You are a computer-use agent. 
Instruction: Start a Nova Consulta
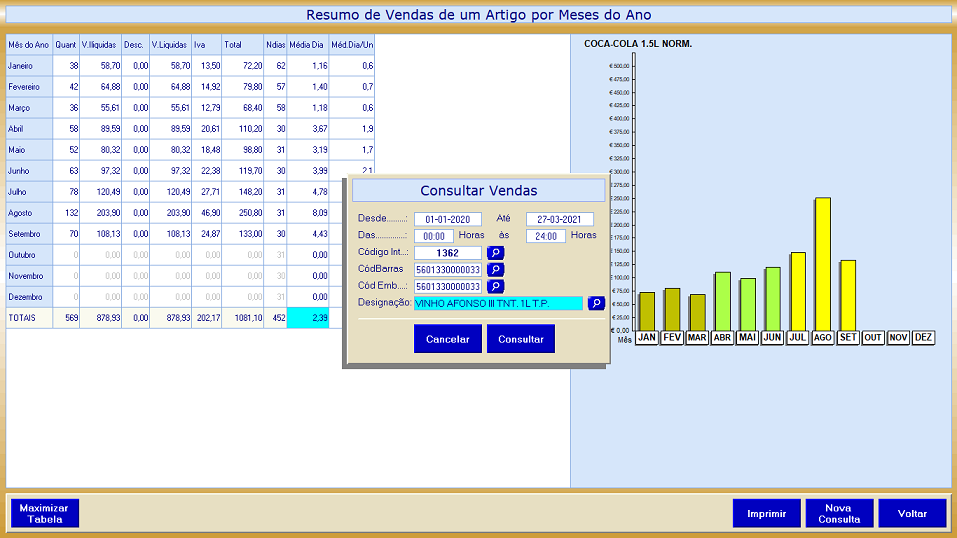coord(839,513)
